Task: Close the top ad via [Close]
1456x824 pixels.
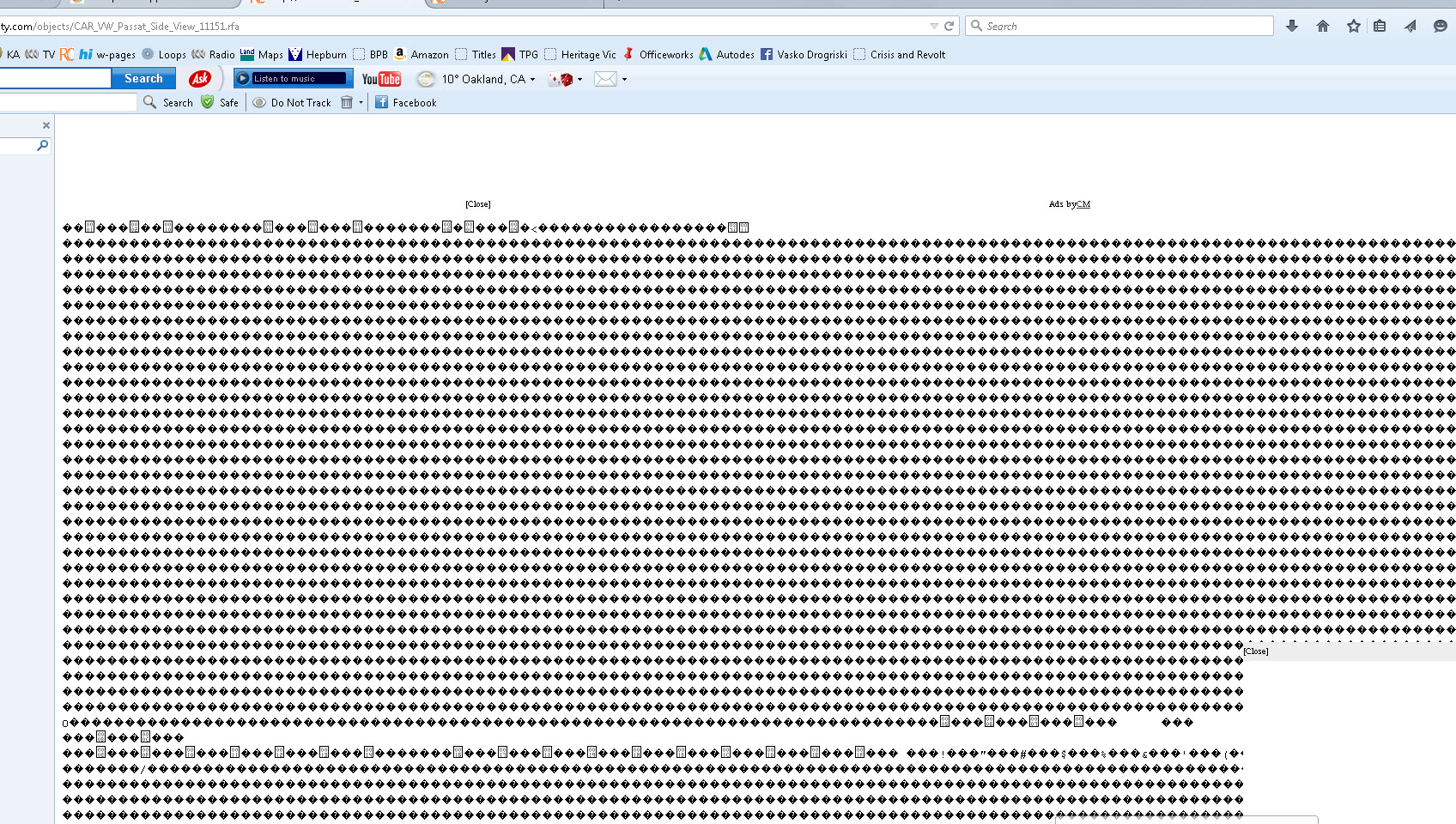Action: coord(478,204)
